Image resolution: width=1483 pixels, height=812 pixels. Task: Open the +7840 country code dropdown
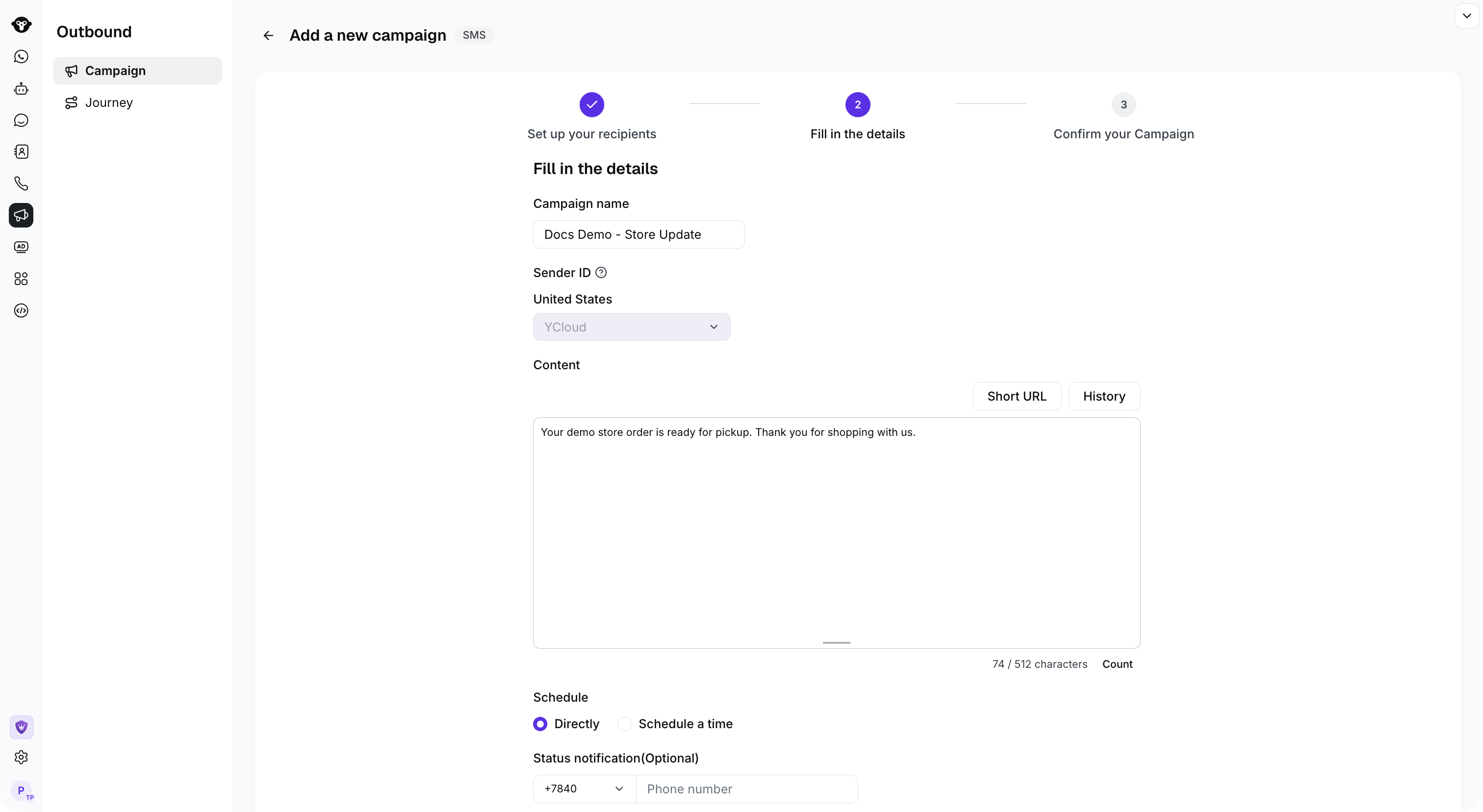click(x=585, y=789)
